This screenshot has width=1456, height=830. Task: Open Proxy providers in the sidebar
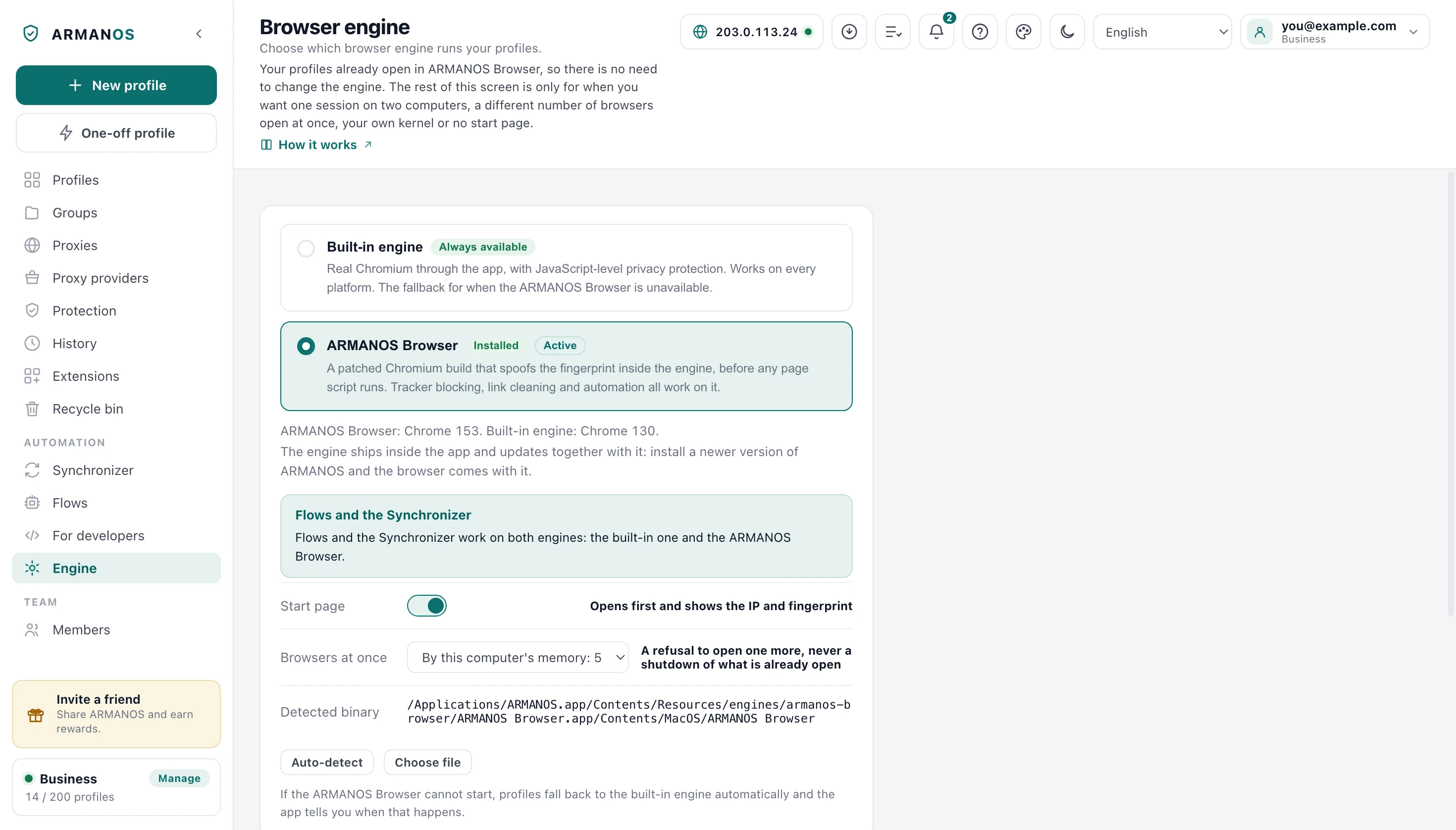116,278
